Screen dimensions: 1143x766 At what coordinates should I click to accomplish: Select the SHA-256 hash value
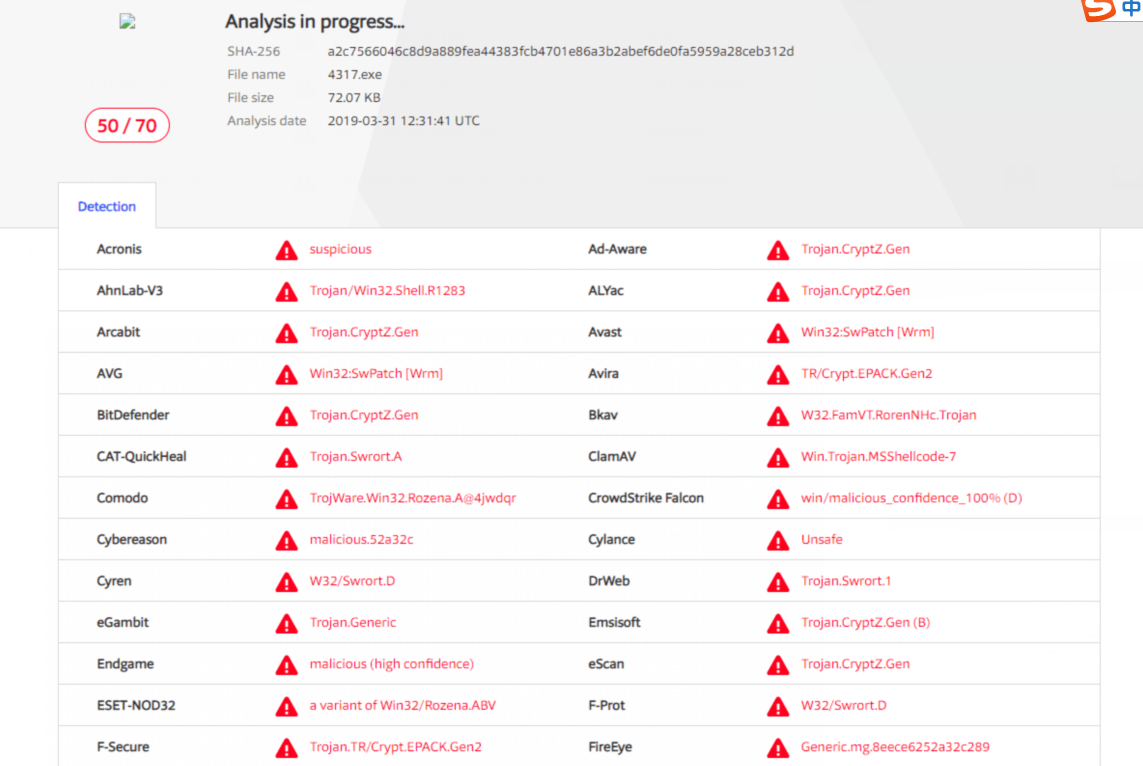tap(561, 51)
